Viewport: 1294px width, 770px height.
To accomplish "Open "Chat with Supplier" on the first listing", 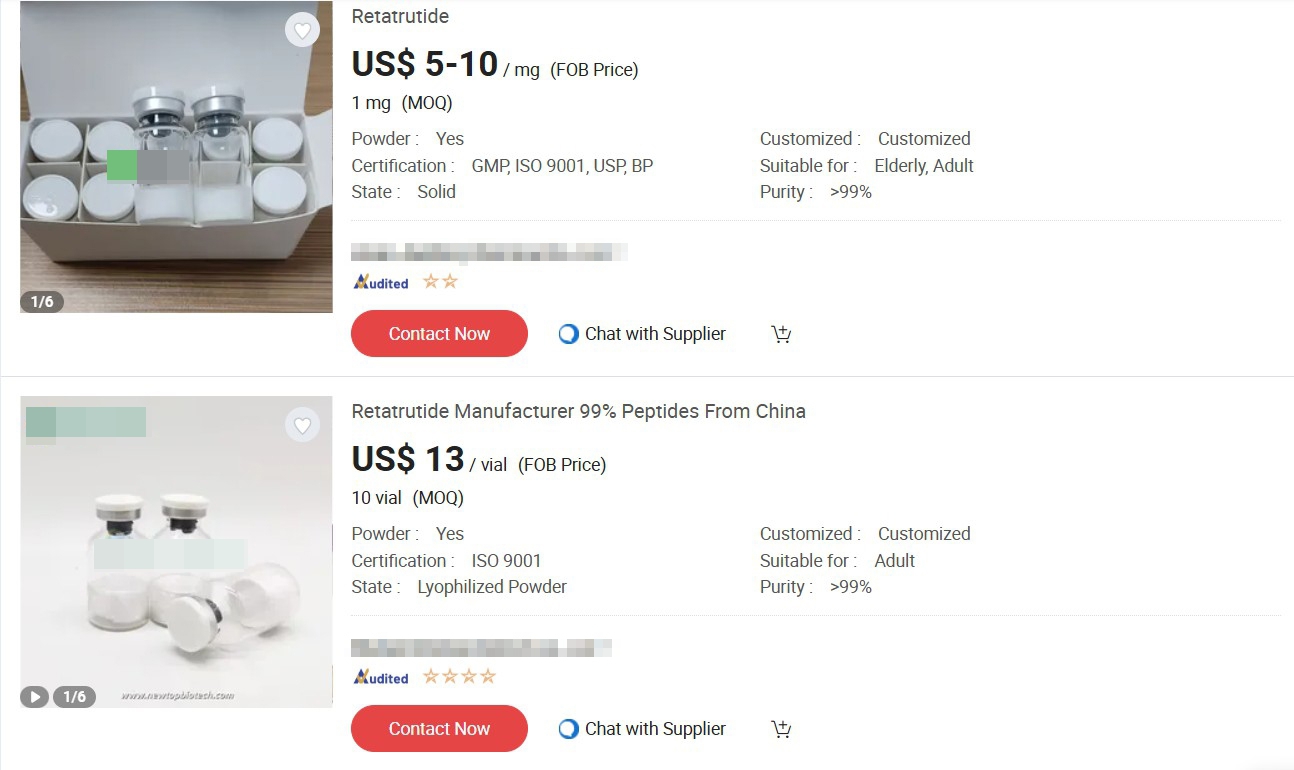I will (x=653, y=333).
